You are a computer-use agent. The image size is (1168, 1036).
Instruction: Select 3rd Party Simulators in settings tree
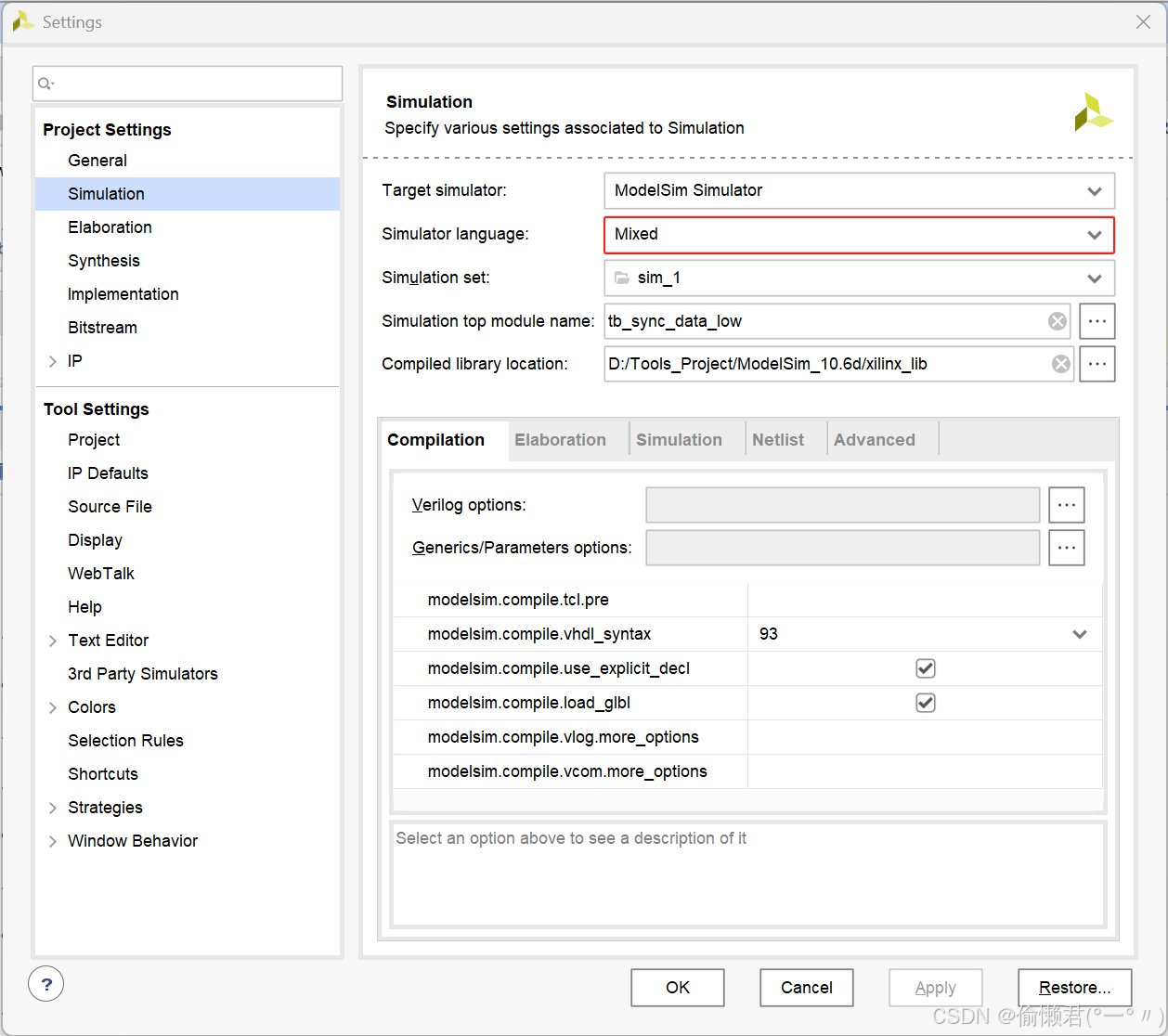coord(143,674)
